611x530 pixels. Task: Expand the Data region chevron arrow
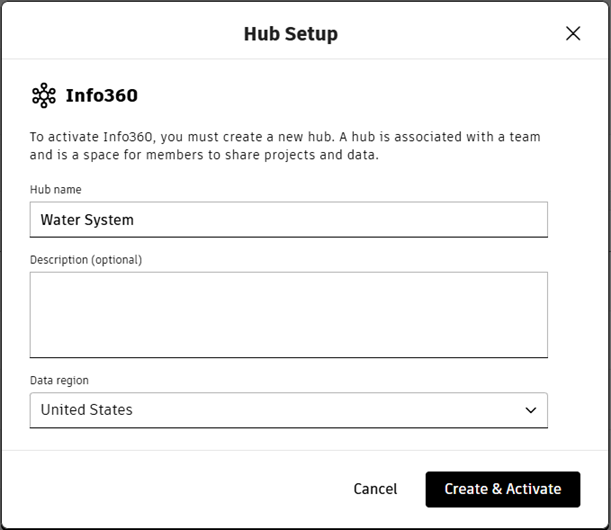(531, 410)
